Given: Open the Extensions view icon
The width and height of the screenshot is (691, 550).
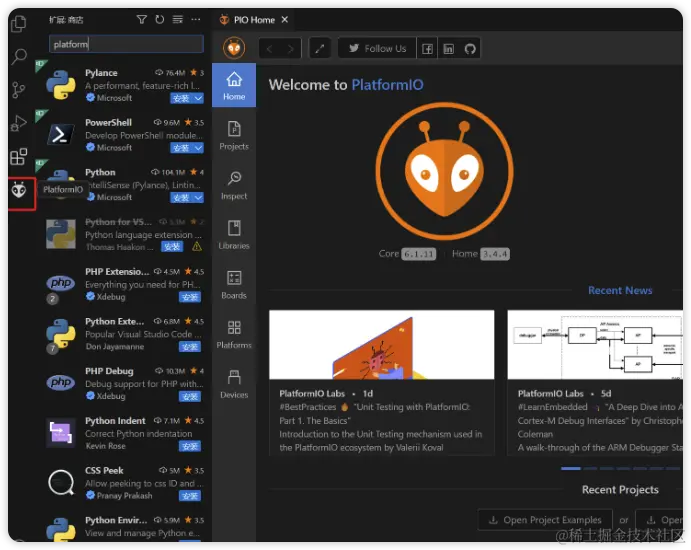Looking at the screenshot, I should pyautogui.click(x=19, y=156).
